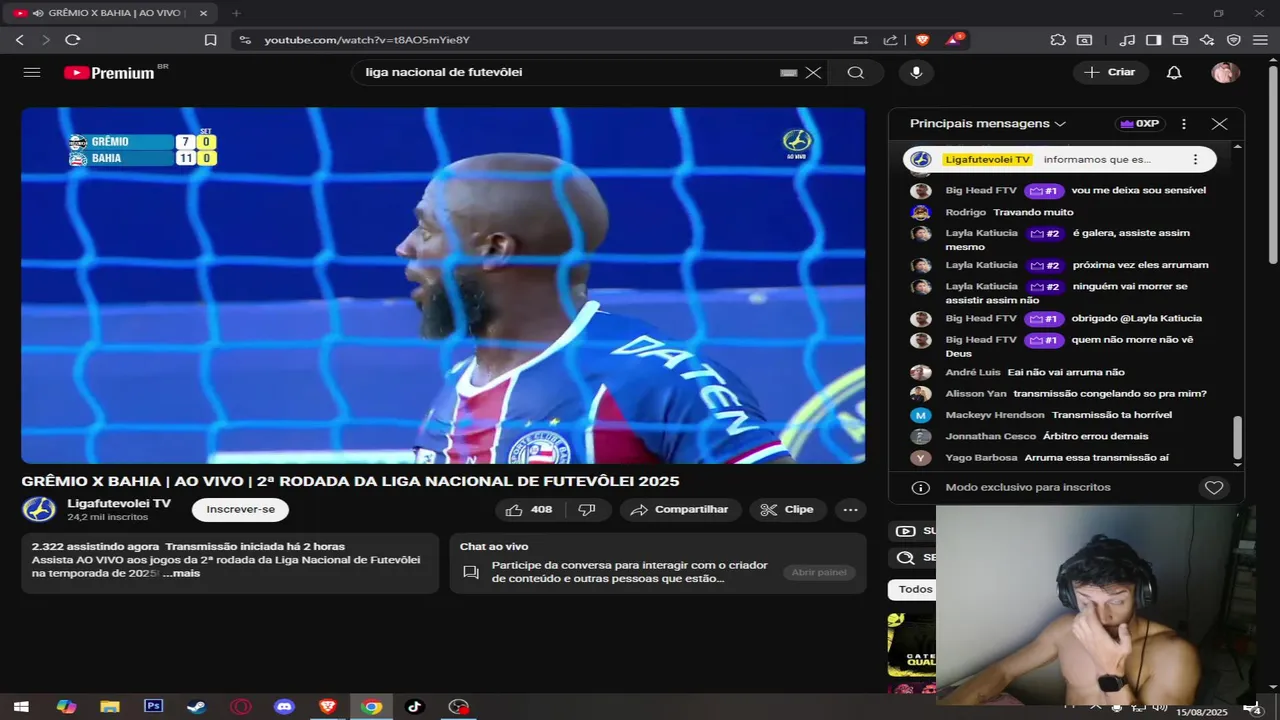
Task: Open Photoshop from the taskbar
Action: coord(153,706)
